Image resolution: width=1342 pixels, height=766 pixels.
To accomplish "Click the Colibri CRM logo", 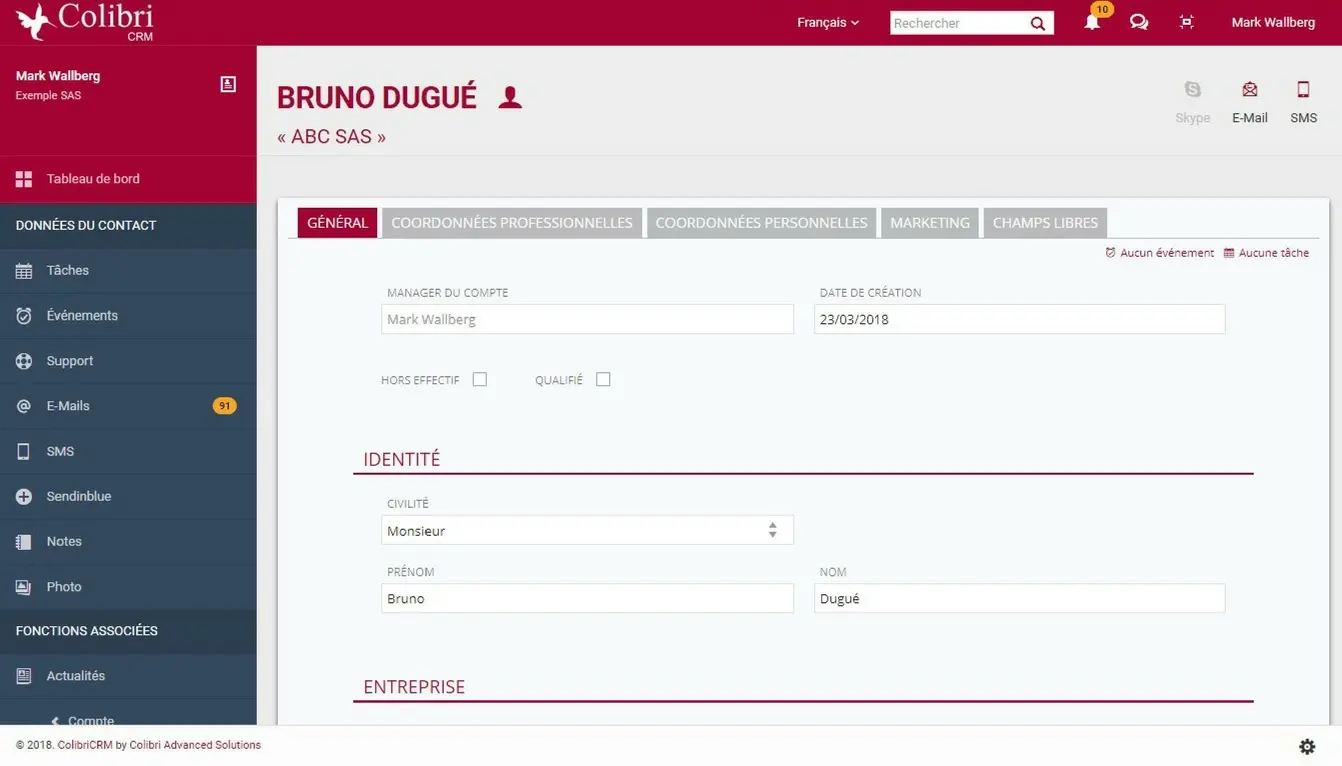I will (x=85, y=22).
